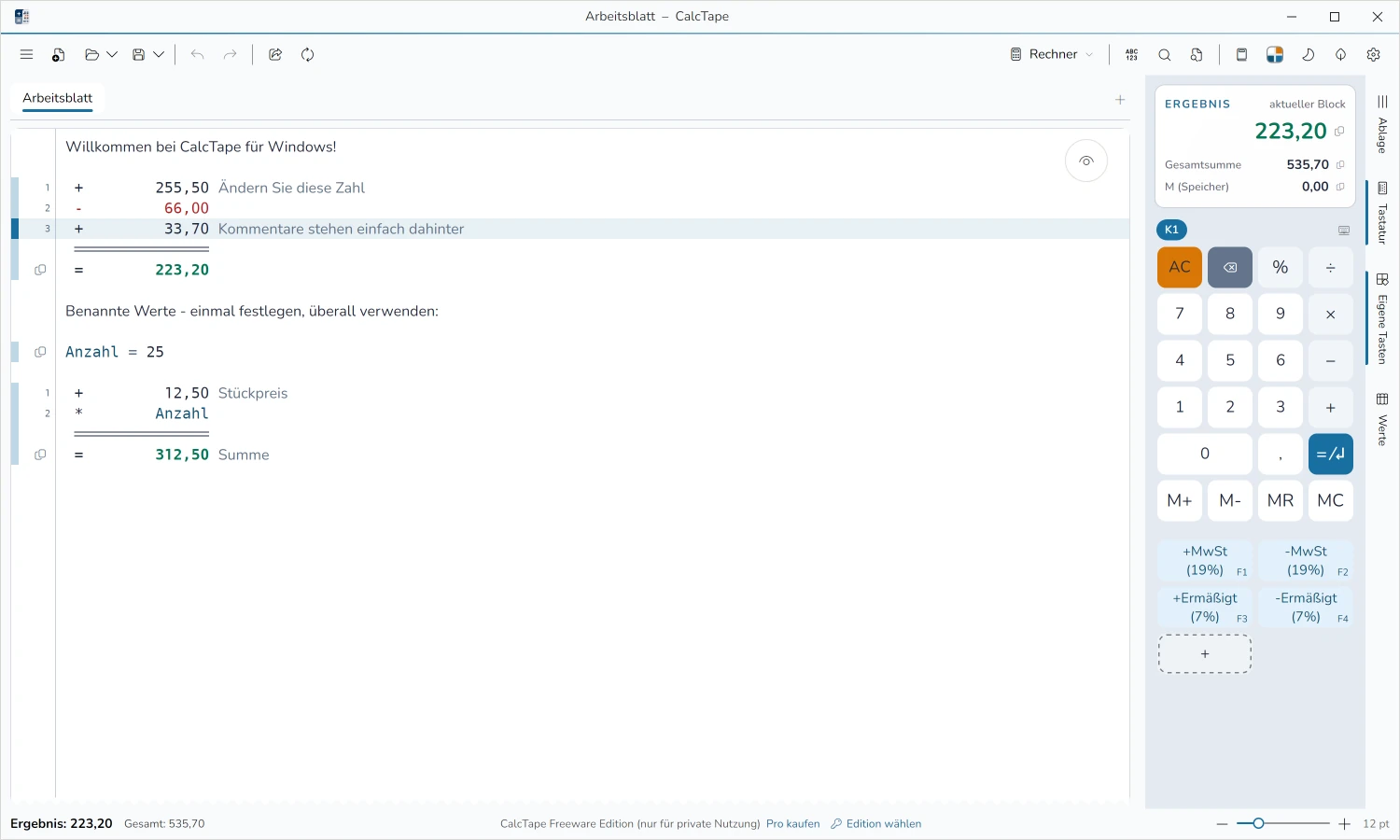This screenshot has height=840, width=1400.
Task: Add a new tab with the plus button
Action: 1120,100
